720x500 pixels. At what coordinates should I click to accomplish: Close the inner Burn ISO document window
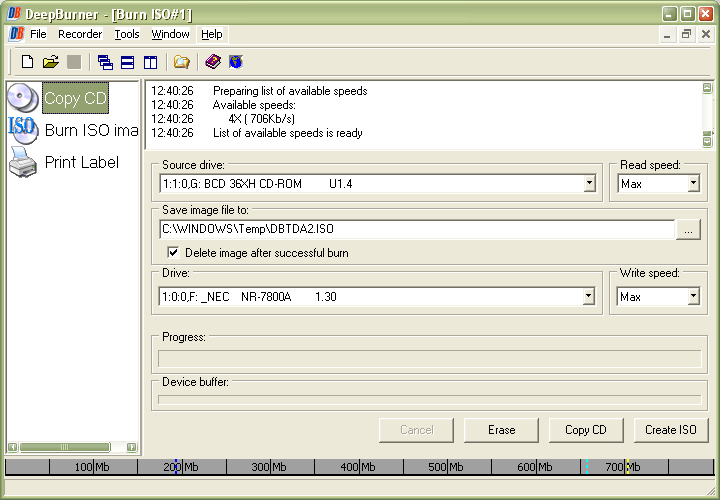pos(706,34)
